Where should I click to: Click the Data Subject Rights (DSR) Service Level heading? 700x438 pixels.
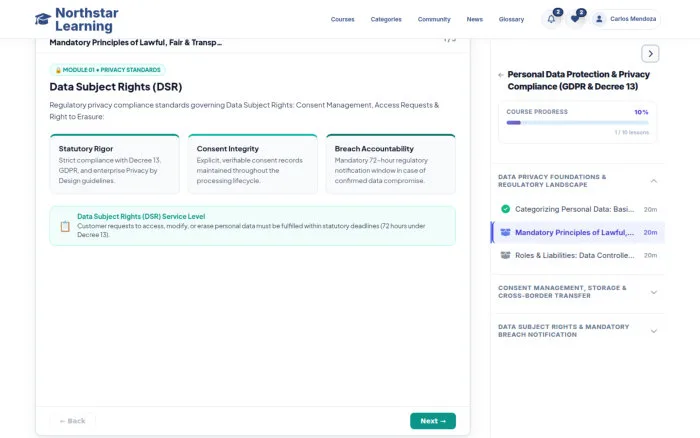tap(141, 217)
